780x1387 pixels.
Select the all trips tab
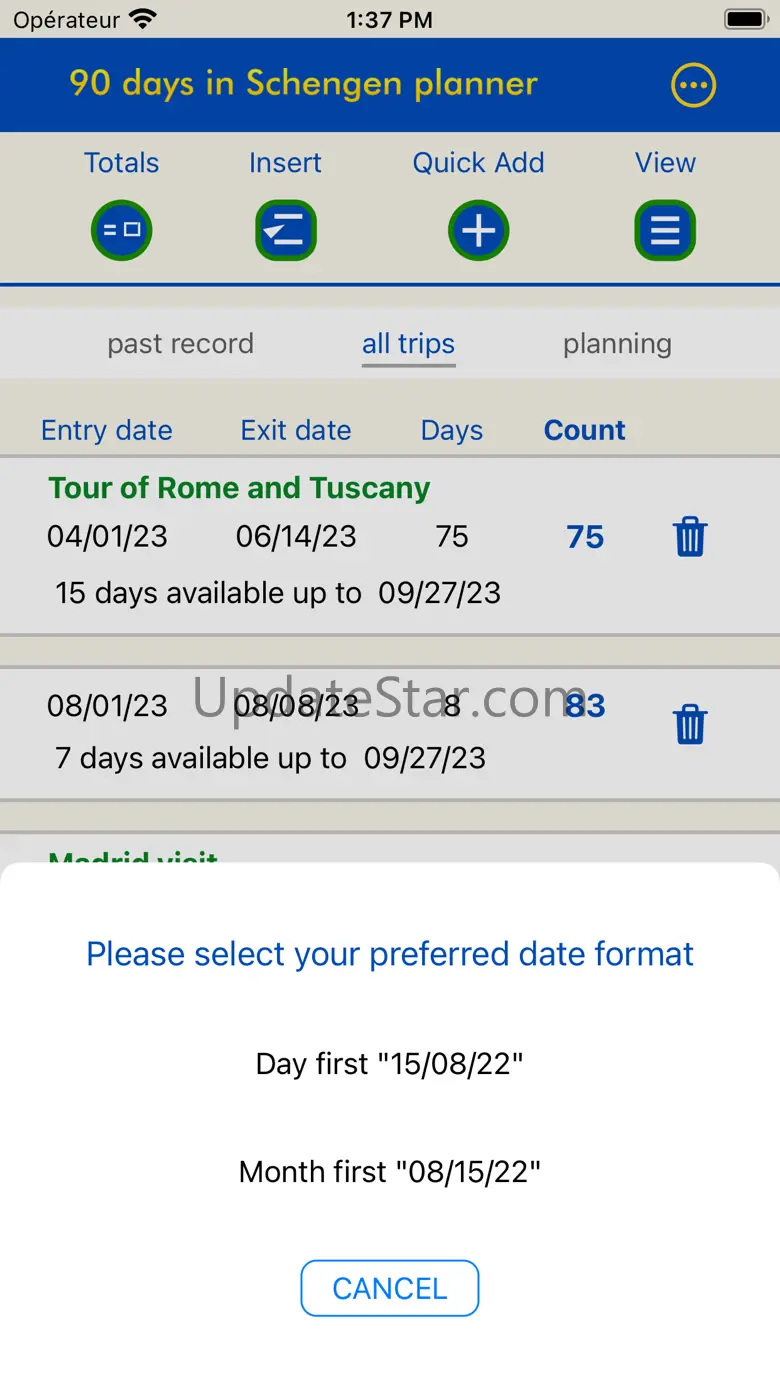(x=408, y=344)
